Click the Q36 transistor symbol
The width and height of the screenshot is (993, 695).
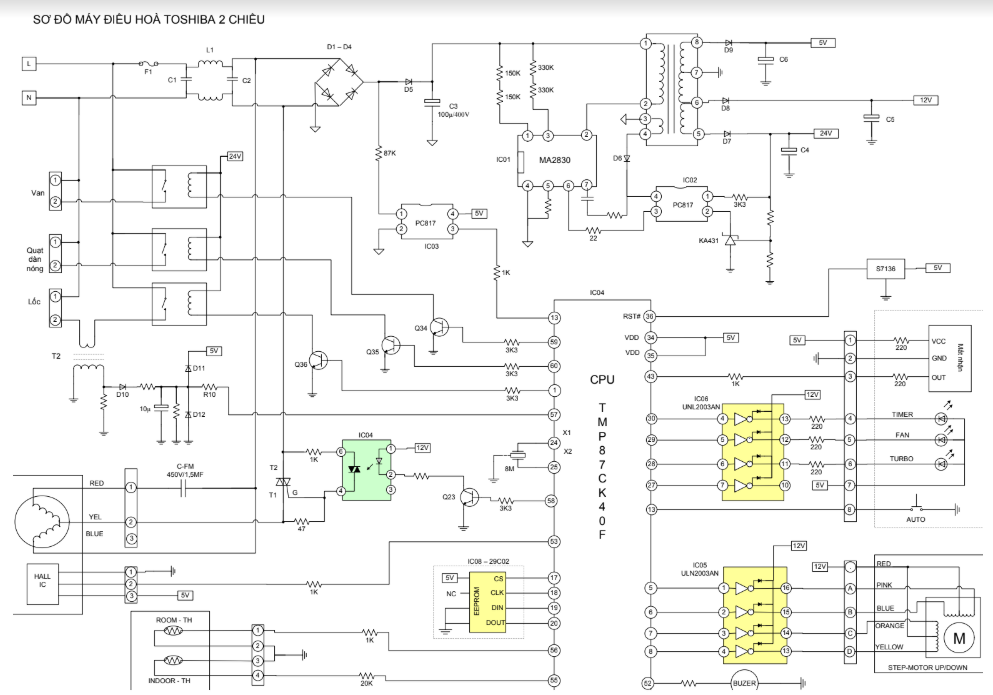pyautogui.click(x=319, y=361)
